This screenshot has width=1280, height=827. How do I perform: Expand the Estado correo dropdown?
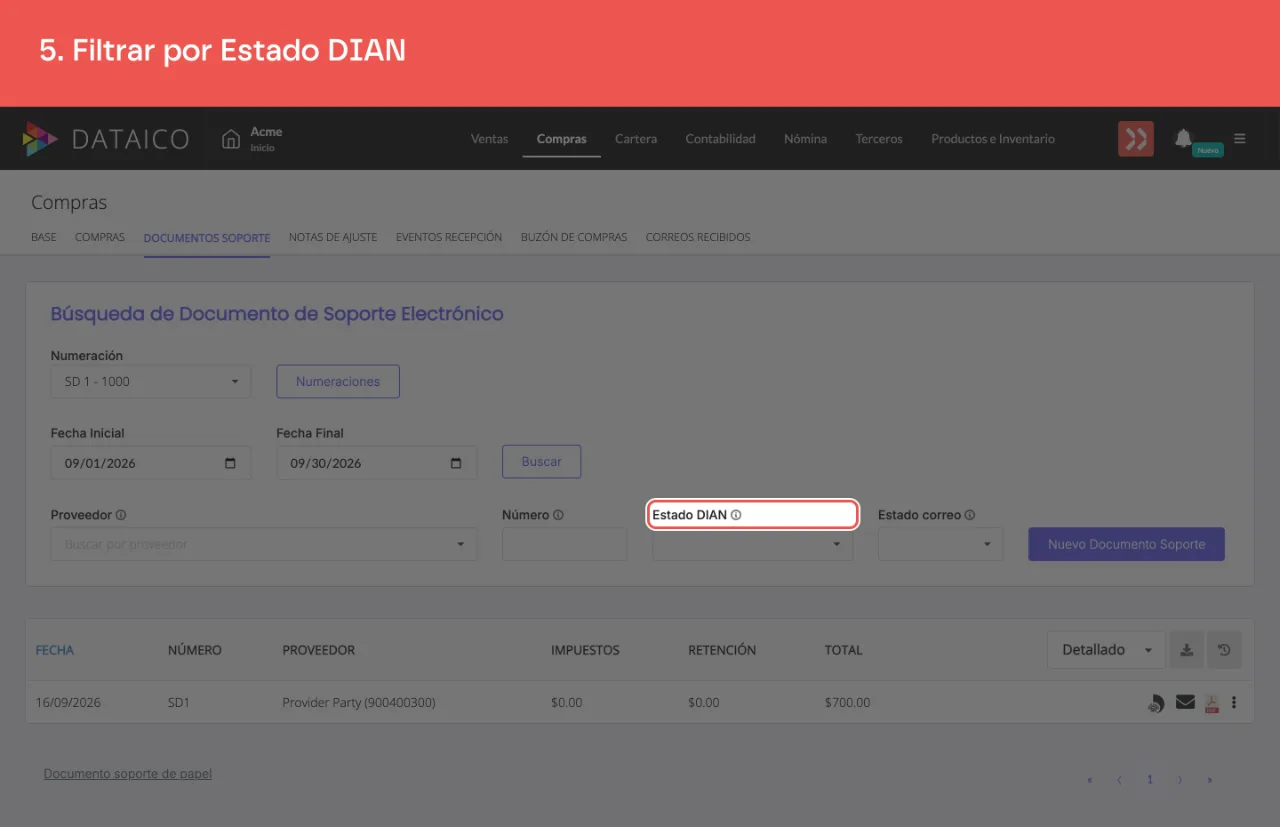pos(941,544)
